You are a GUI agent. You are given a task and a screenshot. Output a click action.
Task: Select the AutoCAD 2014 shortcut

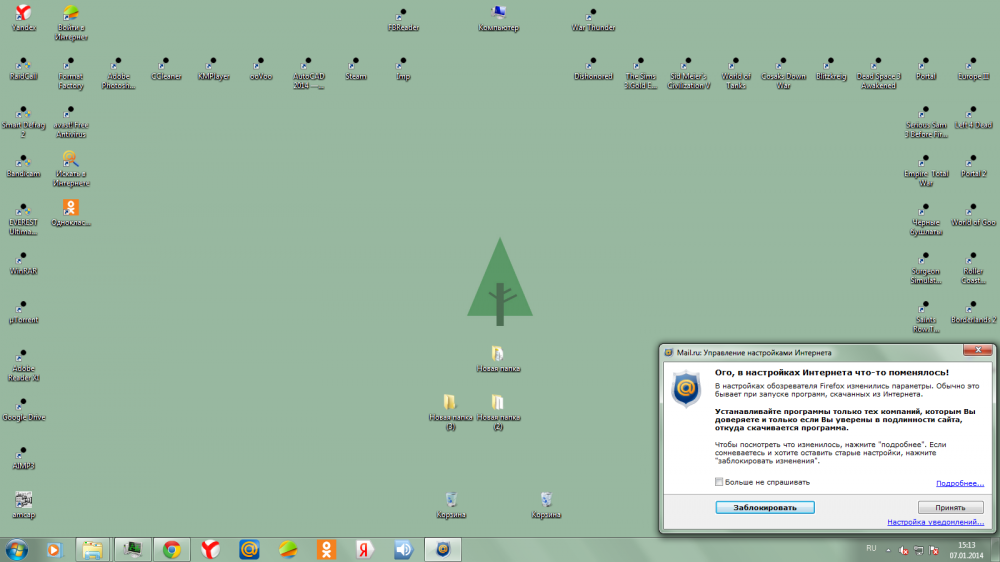[309, 73]
